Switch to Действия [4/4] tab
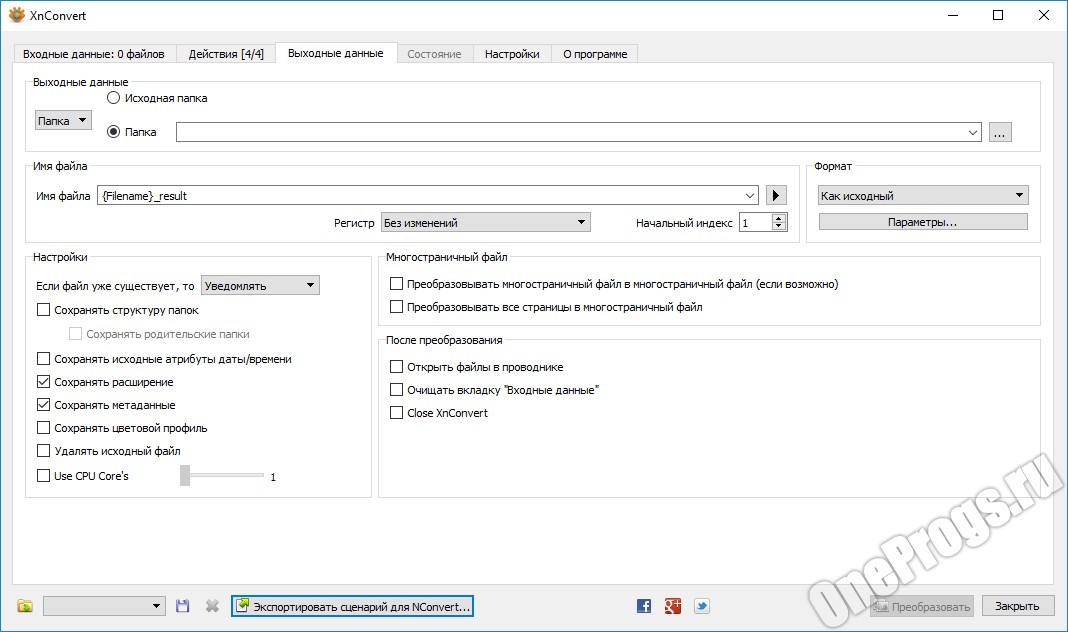The image size is (1068, 632). [226, 54]
